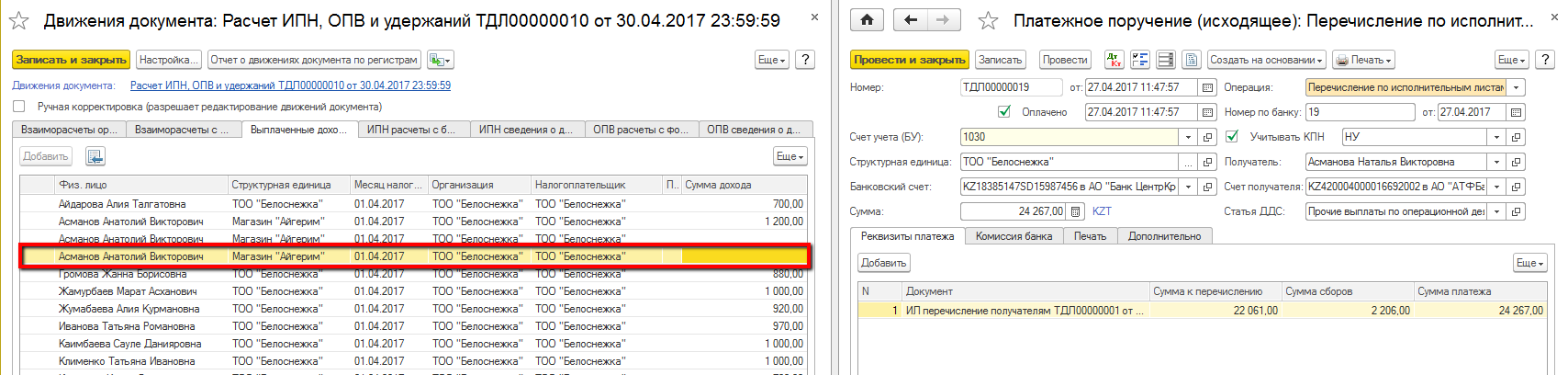The height and width of the screenshot is (375, 1568).
Task: Uncheck Учитывать КПН checkbox
Action: 1232,137
